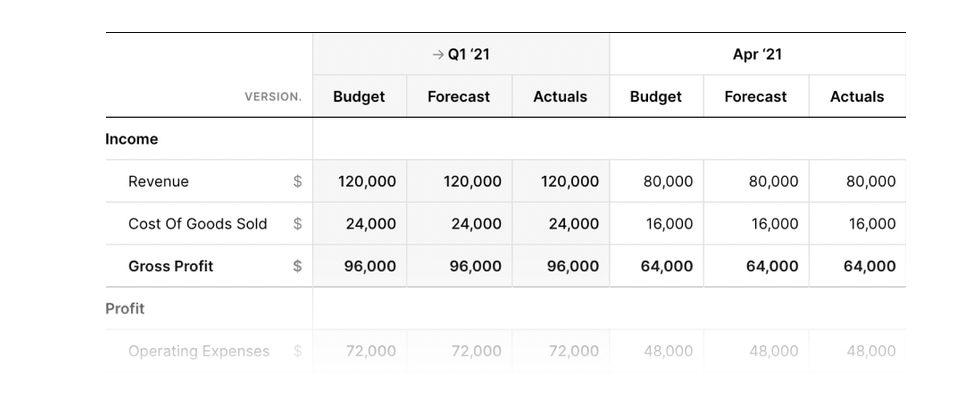Select Operating Expenses Apr Budget cell 48,000
Viewport: 974px width, 410px height.
657,351
